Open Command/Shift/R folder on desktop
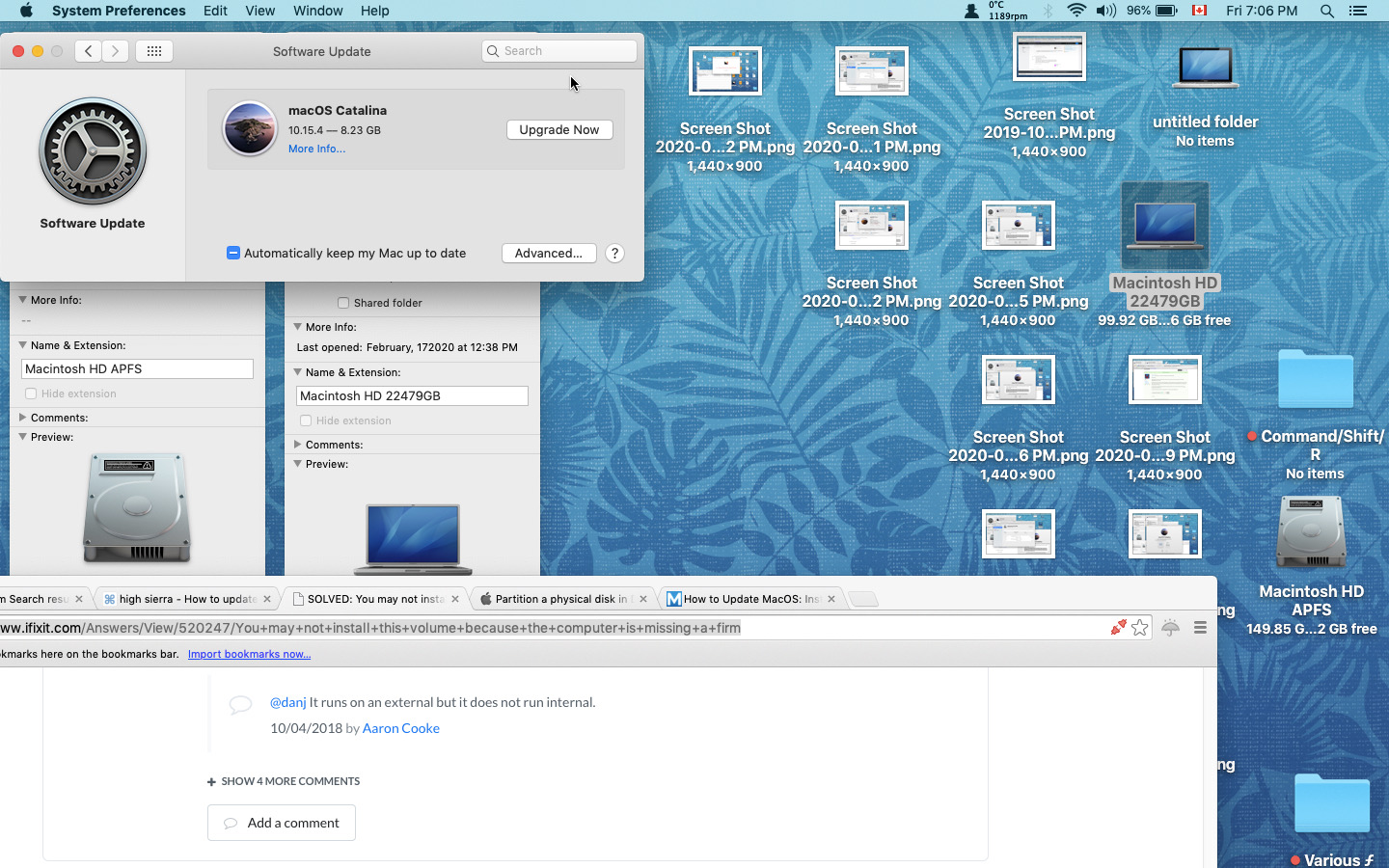Screen dimensions: 1389x868 [x=1316, y=379]
